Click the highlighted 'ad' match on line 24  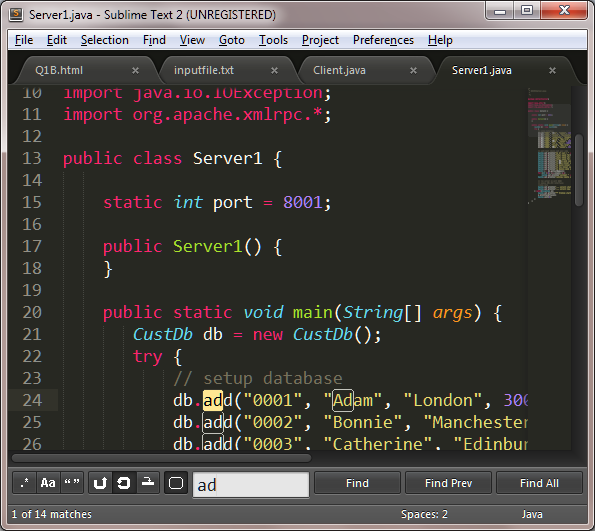tap(212, 400)
